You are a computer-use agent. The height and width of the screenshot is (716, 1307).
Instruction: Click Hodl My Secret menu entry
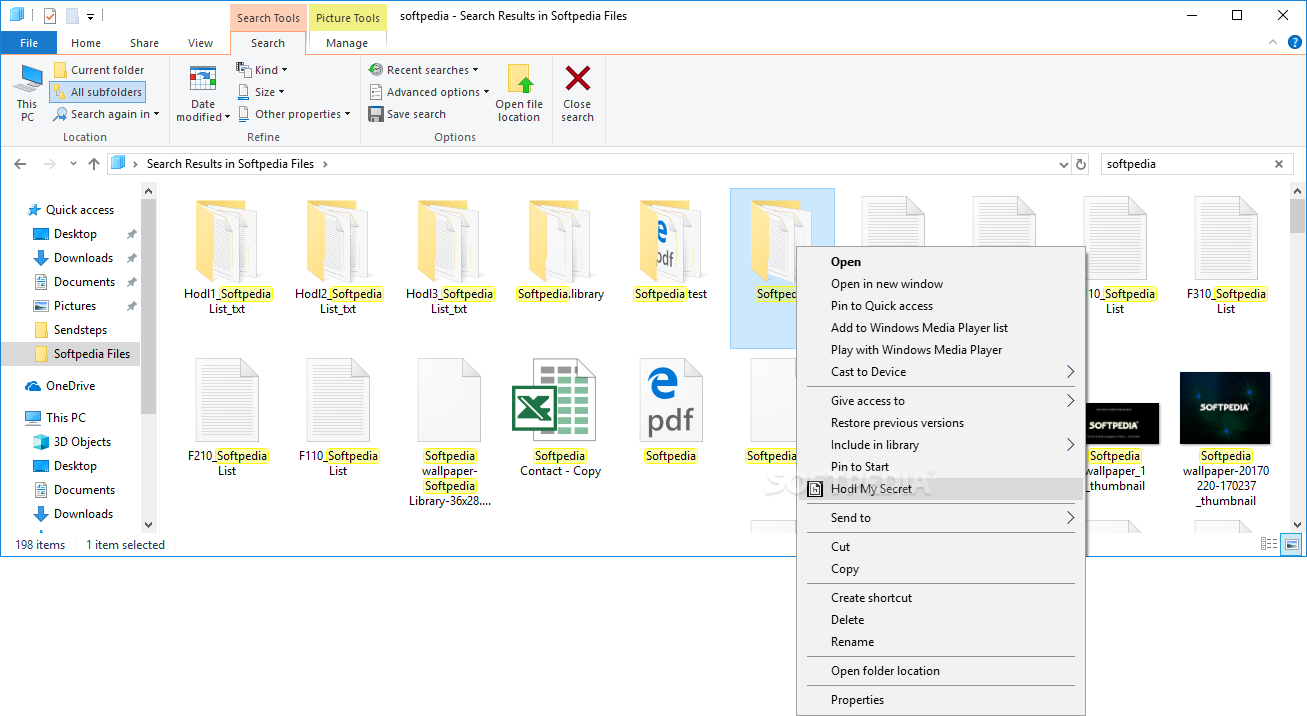tap(871, 489)
